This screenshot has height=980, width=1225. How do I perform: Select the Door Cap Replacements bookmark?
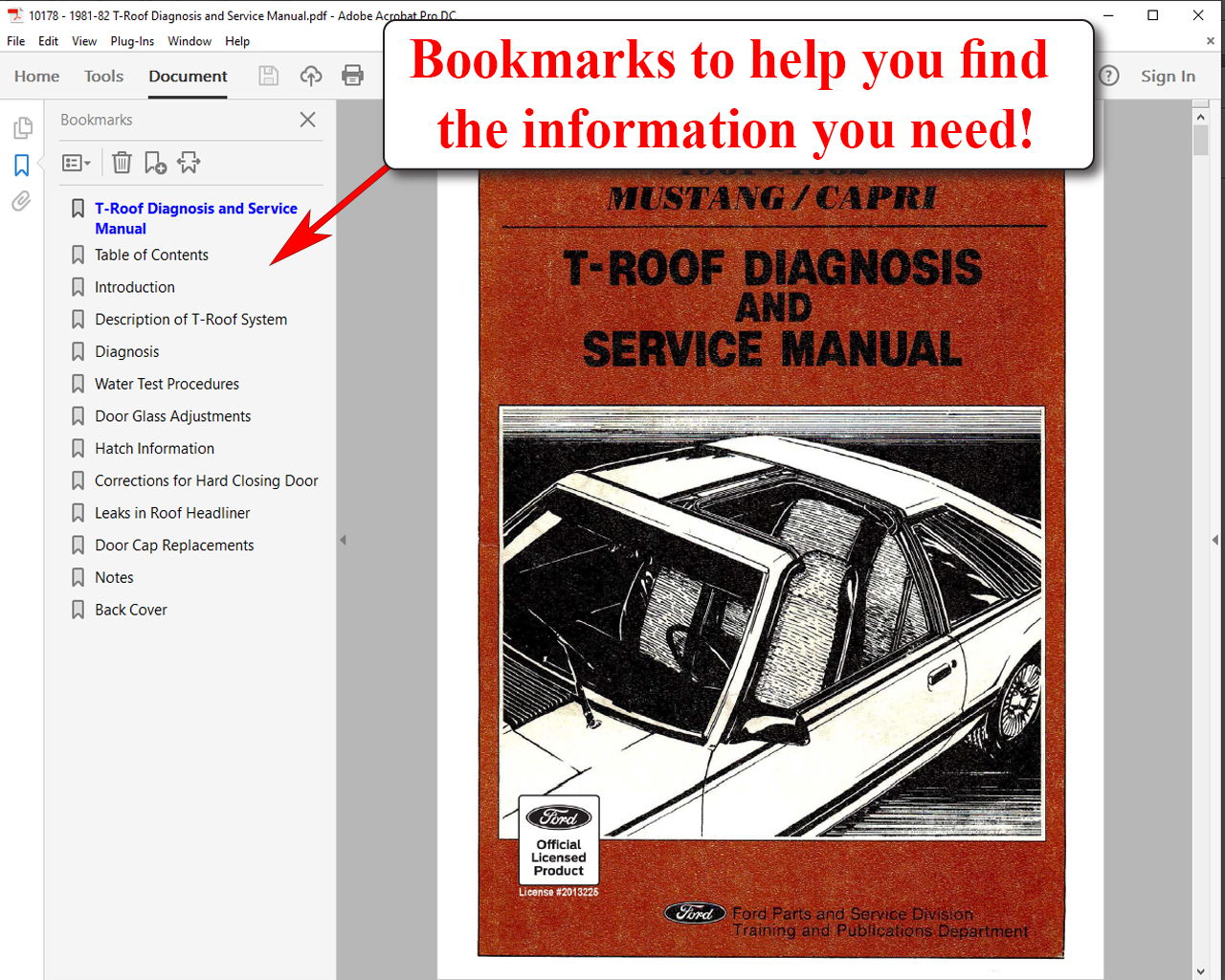[174, 546]
